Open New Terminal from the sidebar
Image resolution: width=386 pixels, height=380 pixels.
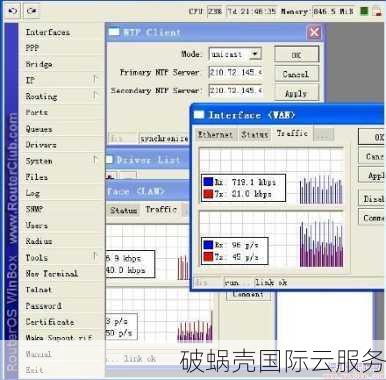click(52, 274)
